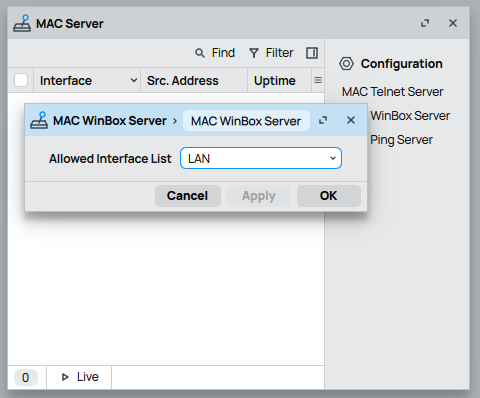Open MAC Telnet Server configuration
This screenshot has height=398, width=480.
click(393, 91)
